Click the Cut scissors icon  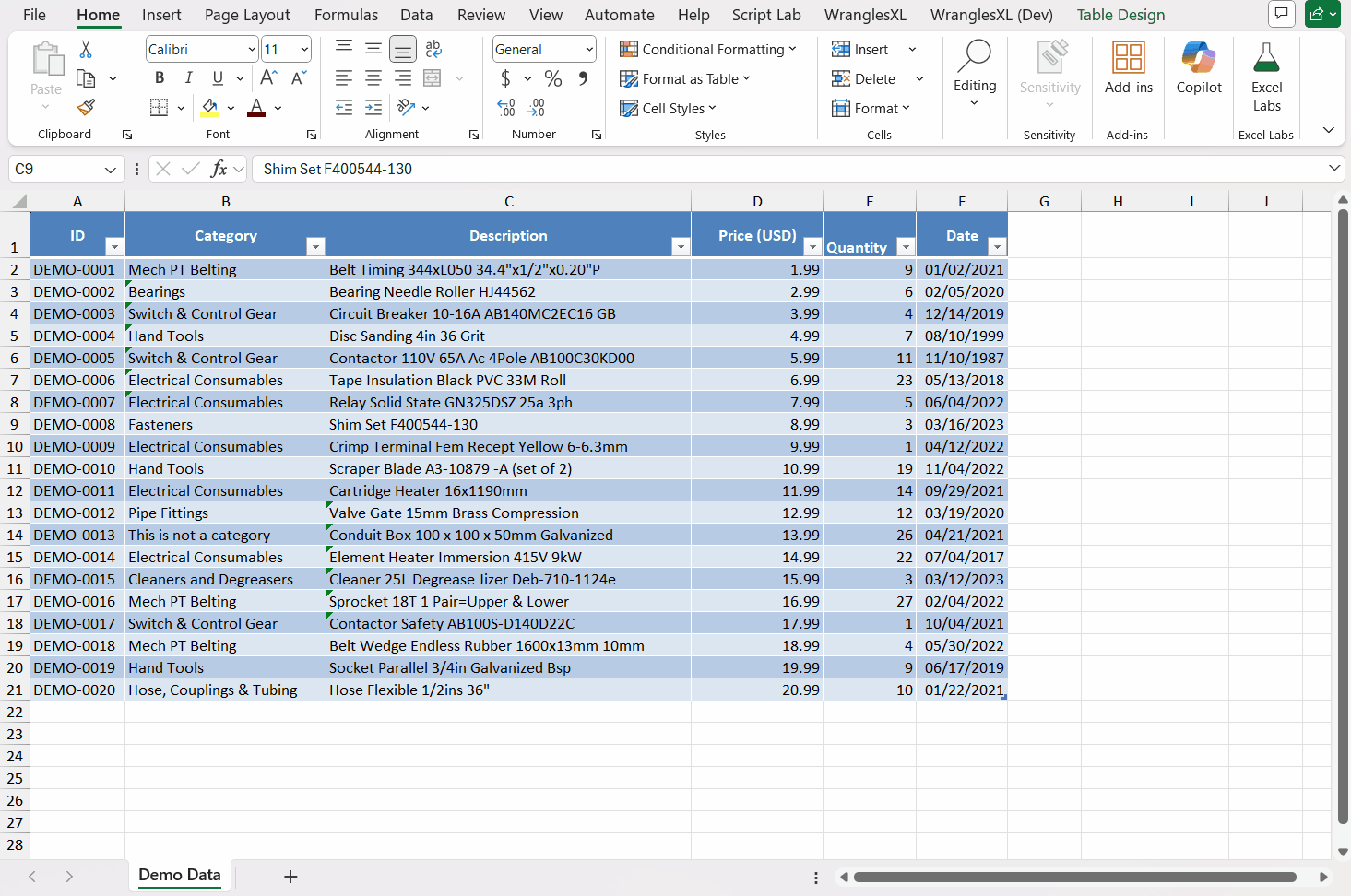(x=86, y=50)
